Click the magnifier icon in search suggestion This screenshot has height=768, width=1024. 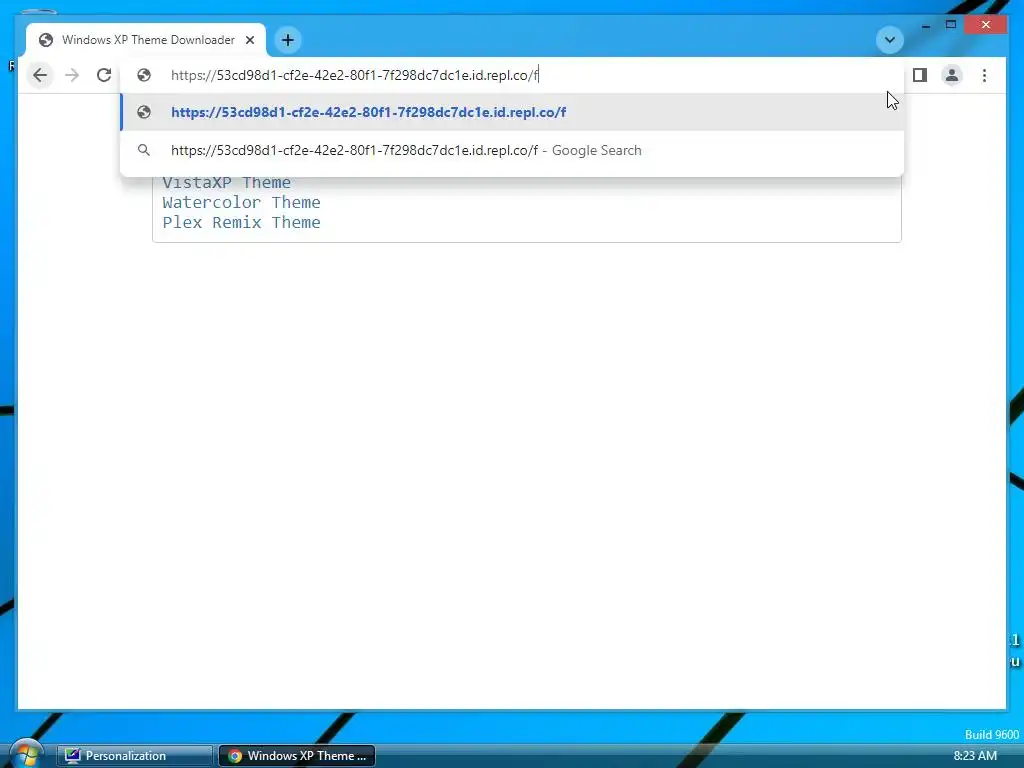point(144,150)
